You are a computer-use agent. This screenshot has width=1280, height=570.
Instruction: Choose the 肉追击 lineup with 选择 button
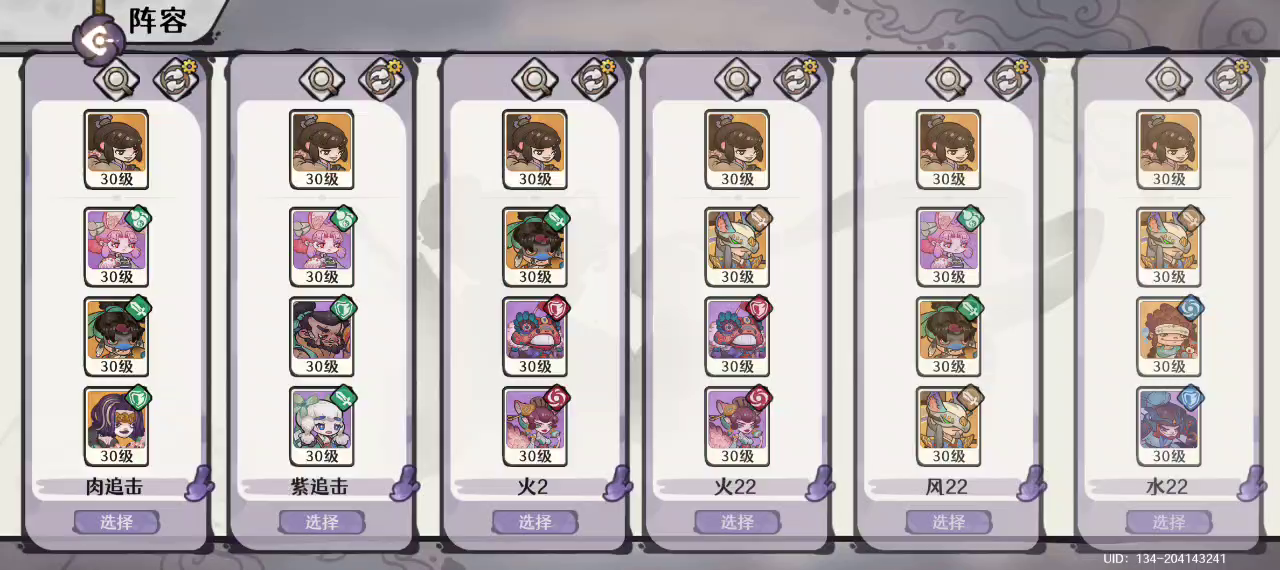point(116,522)
